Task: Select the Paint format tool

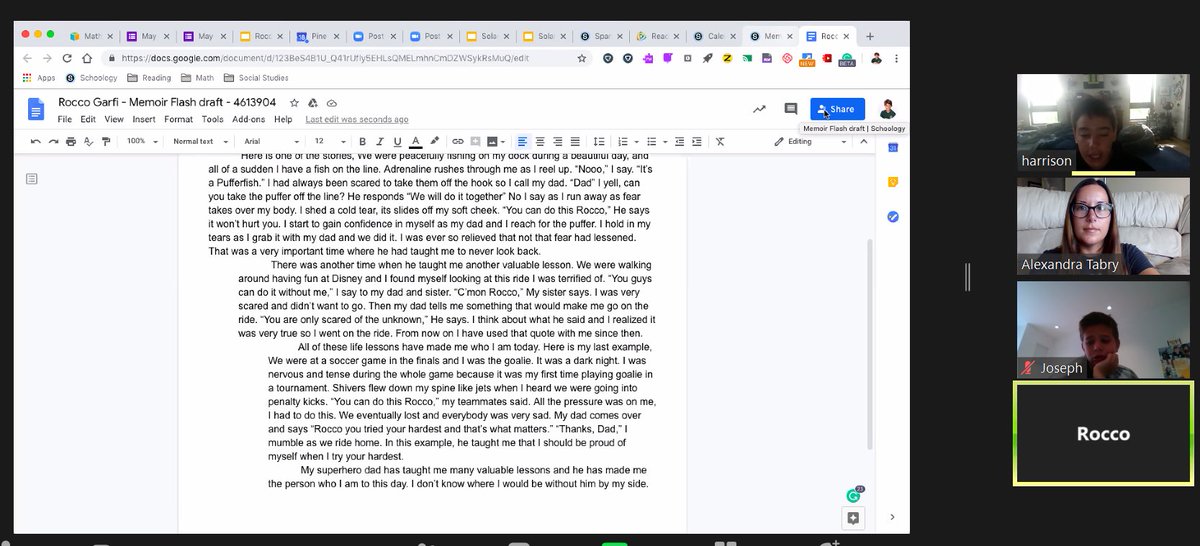Action: click(x=106, y=142)
